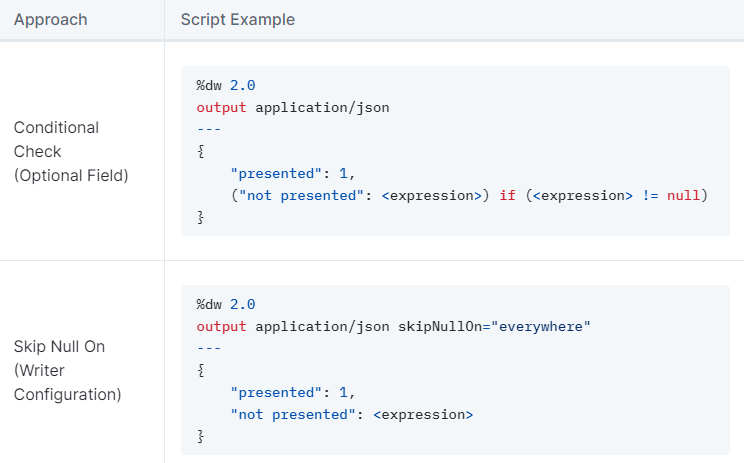
Task: Click "not presented" key in conditional script
Action: [298, 195]
